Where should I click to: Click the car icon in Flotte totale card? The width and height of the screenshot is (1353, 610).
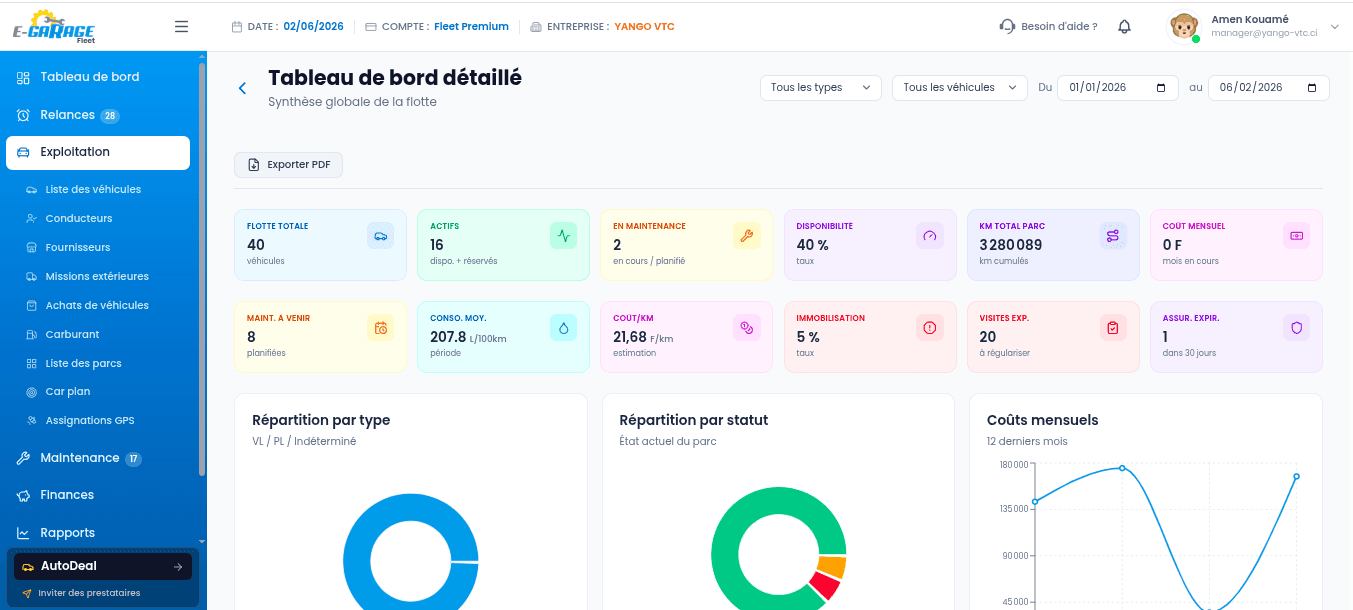pos(380,236)
